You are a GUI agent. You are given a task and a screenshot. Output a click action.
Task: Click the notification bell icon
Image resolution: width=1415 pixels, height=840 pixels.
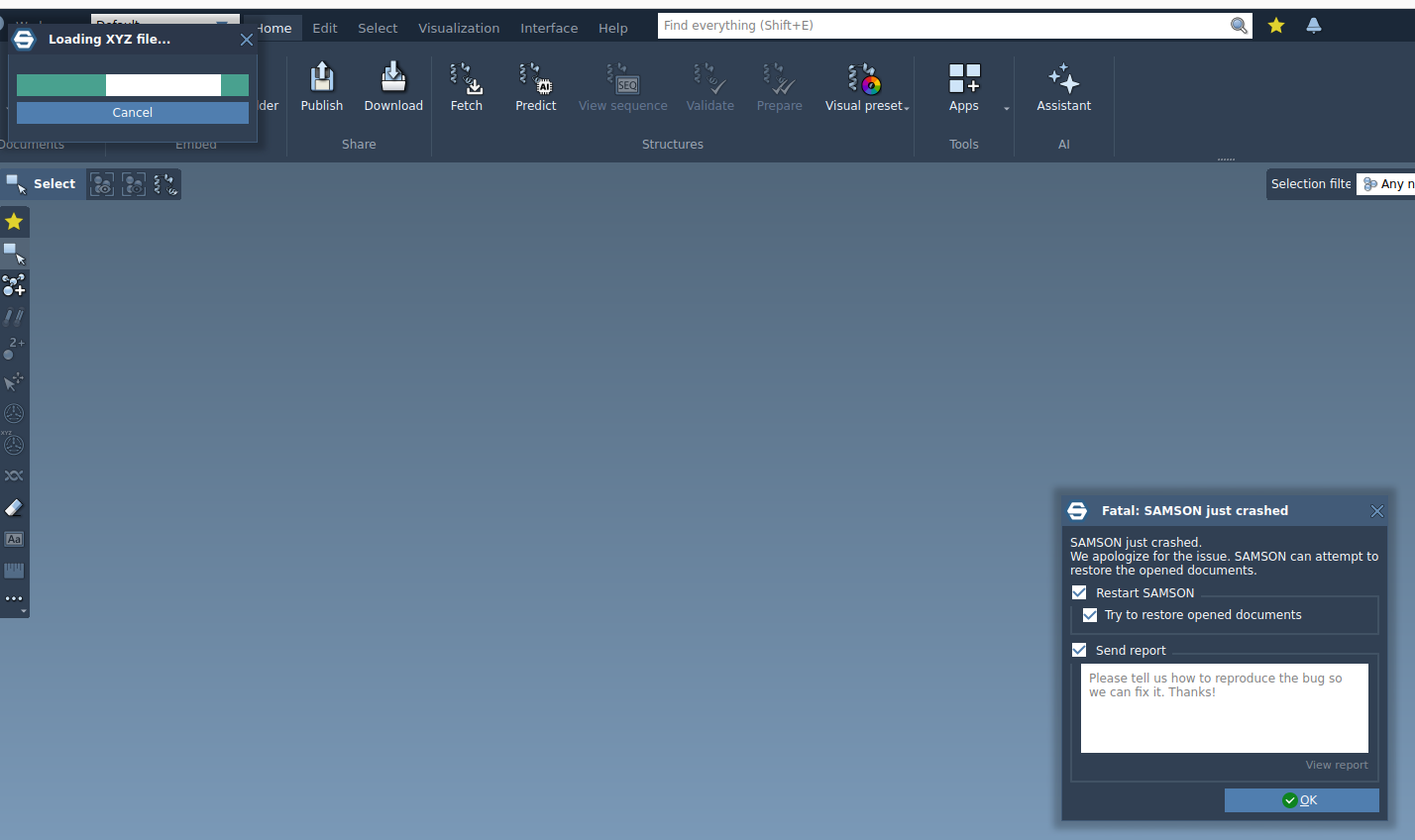(x=1314, y=26)
